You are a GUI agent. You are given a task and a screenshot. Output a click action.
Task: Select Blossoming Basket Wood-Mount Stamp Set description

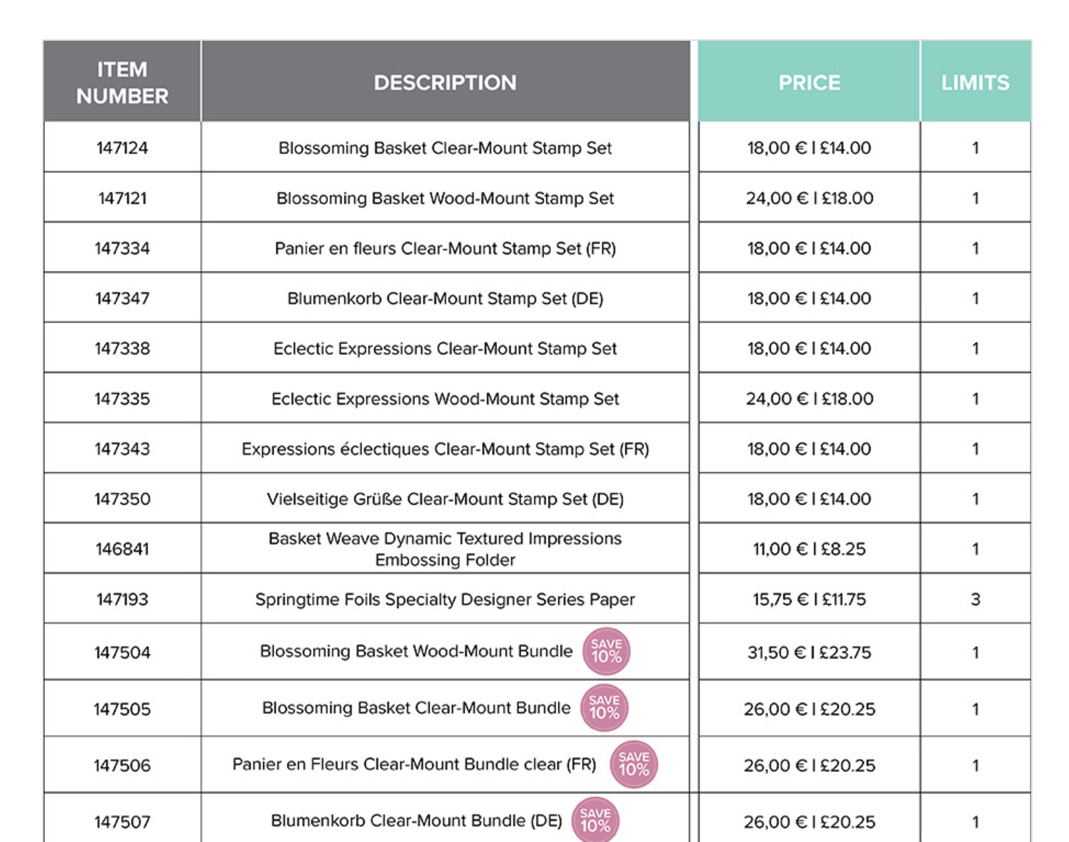coord(445,198)
